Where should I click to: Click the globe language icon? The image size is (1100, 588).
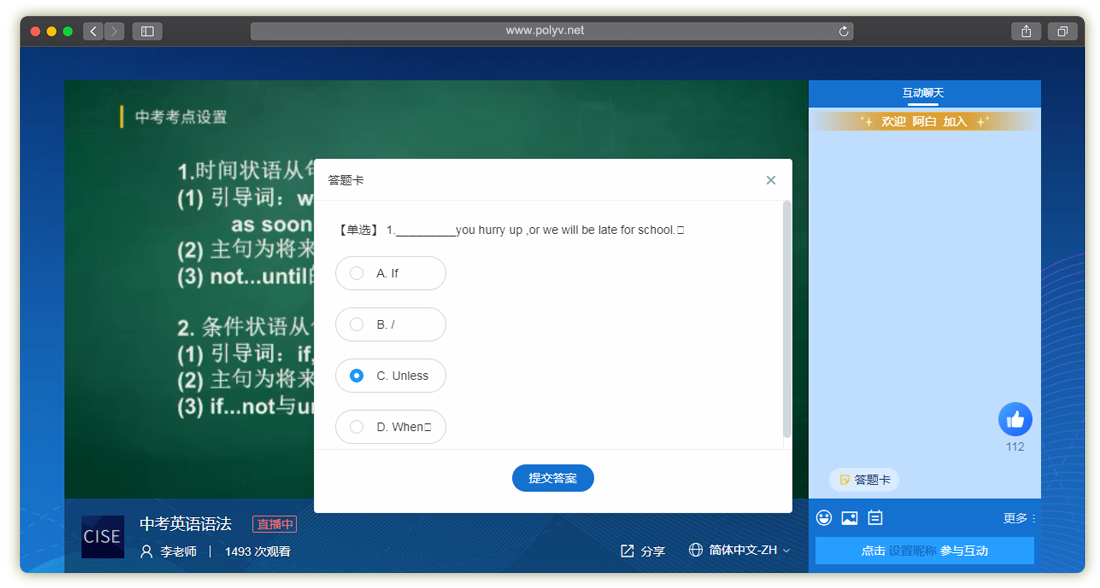click(x=696, y=550)
